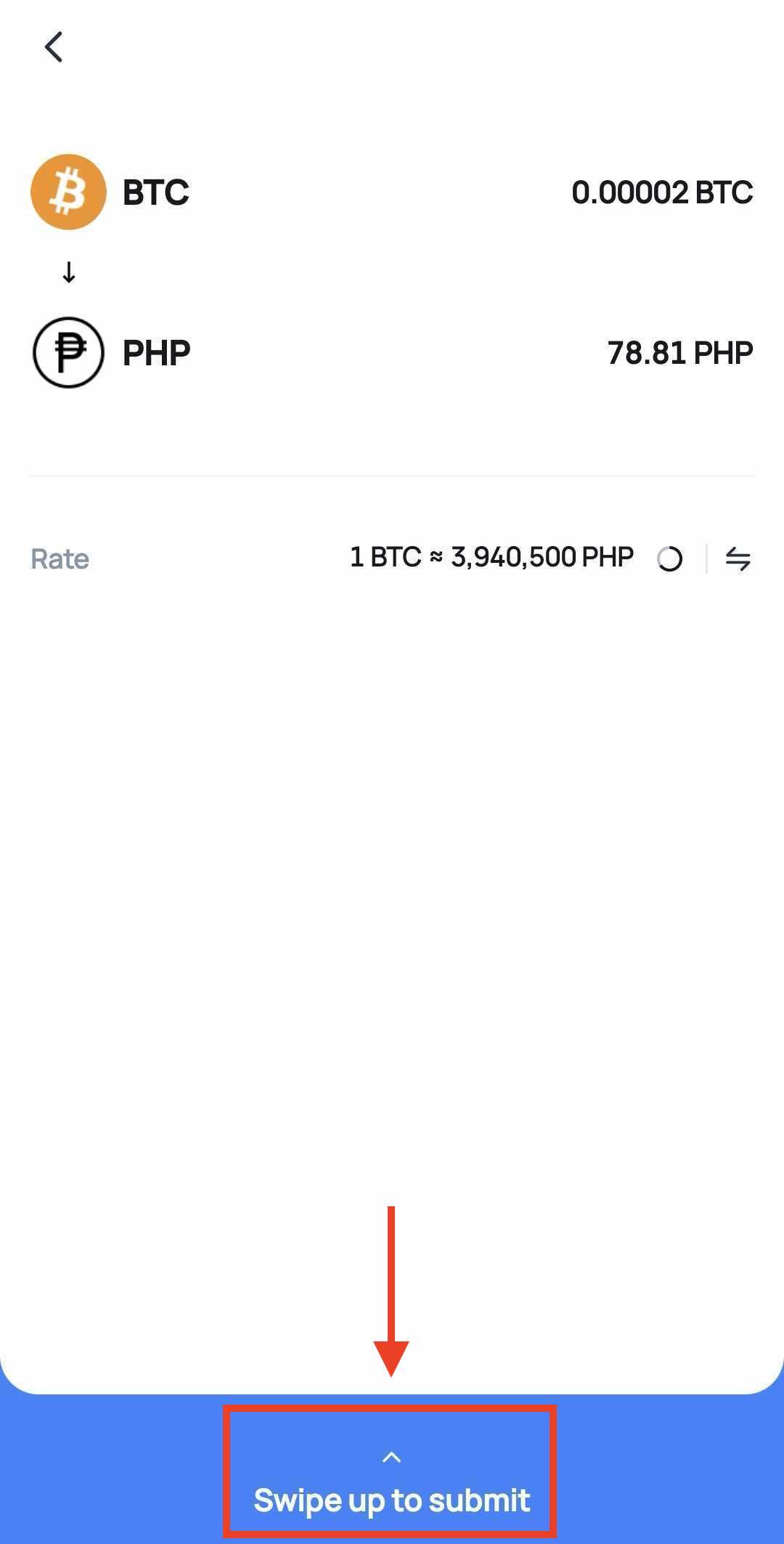Select the PHP currency label

[156, 354]
